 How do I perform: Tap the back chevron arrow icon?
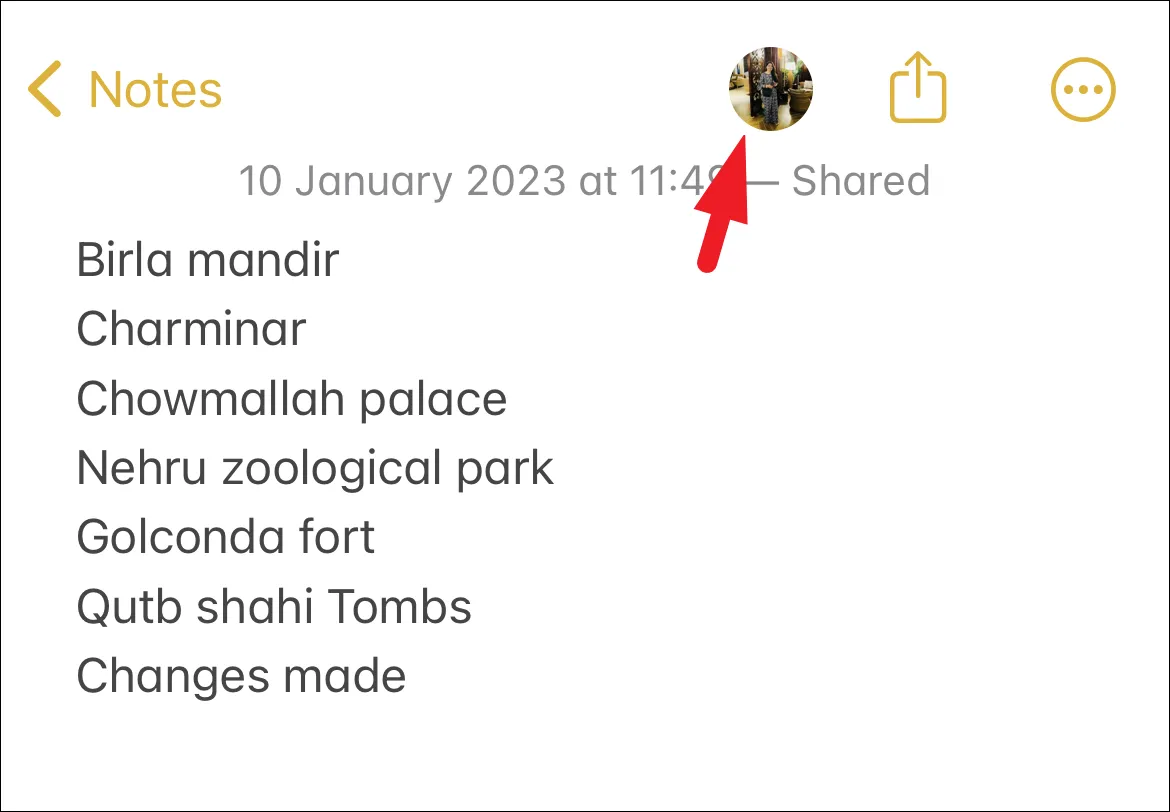(44, 89)
